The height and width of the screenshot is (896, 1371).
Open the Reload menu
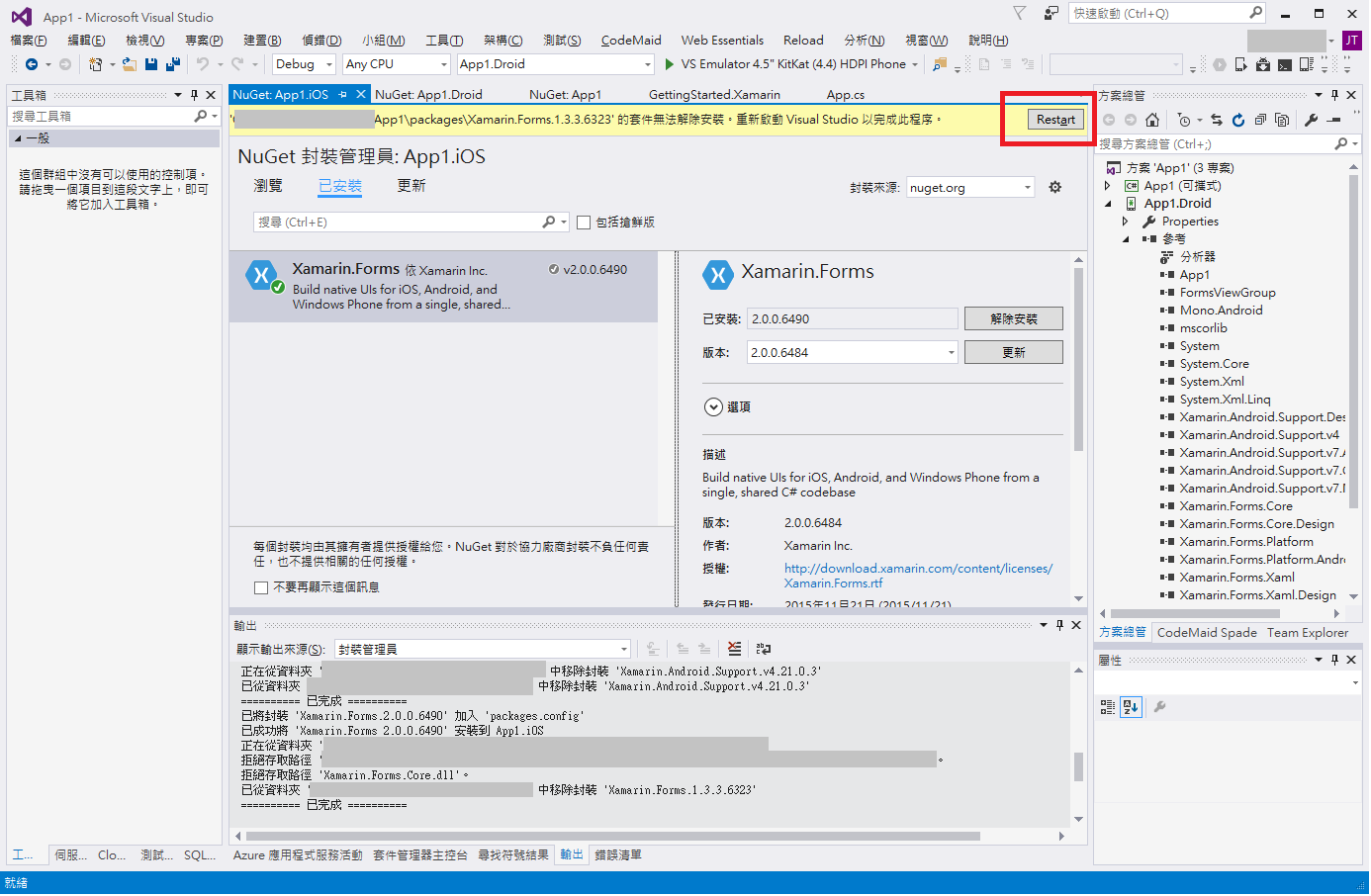803,41
